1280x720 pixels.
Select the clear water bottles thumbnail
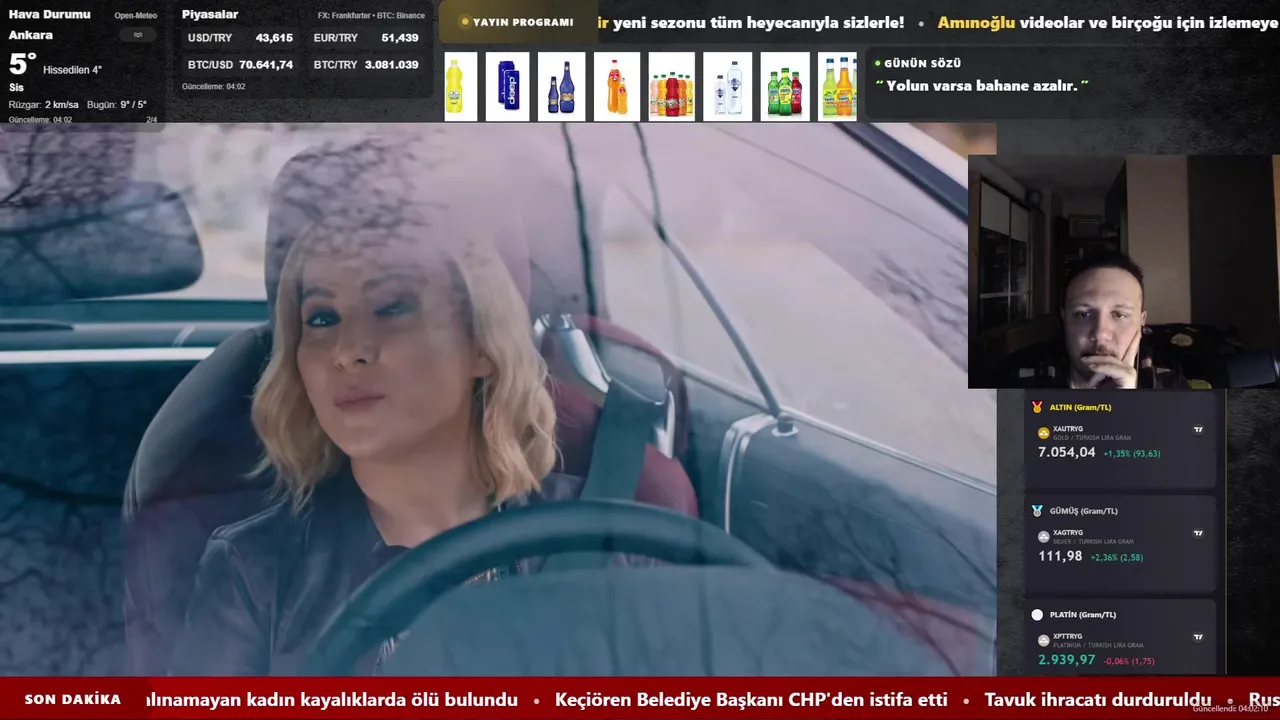pos(727,87)
